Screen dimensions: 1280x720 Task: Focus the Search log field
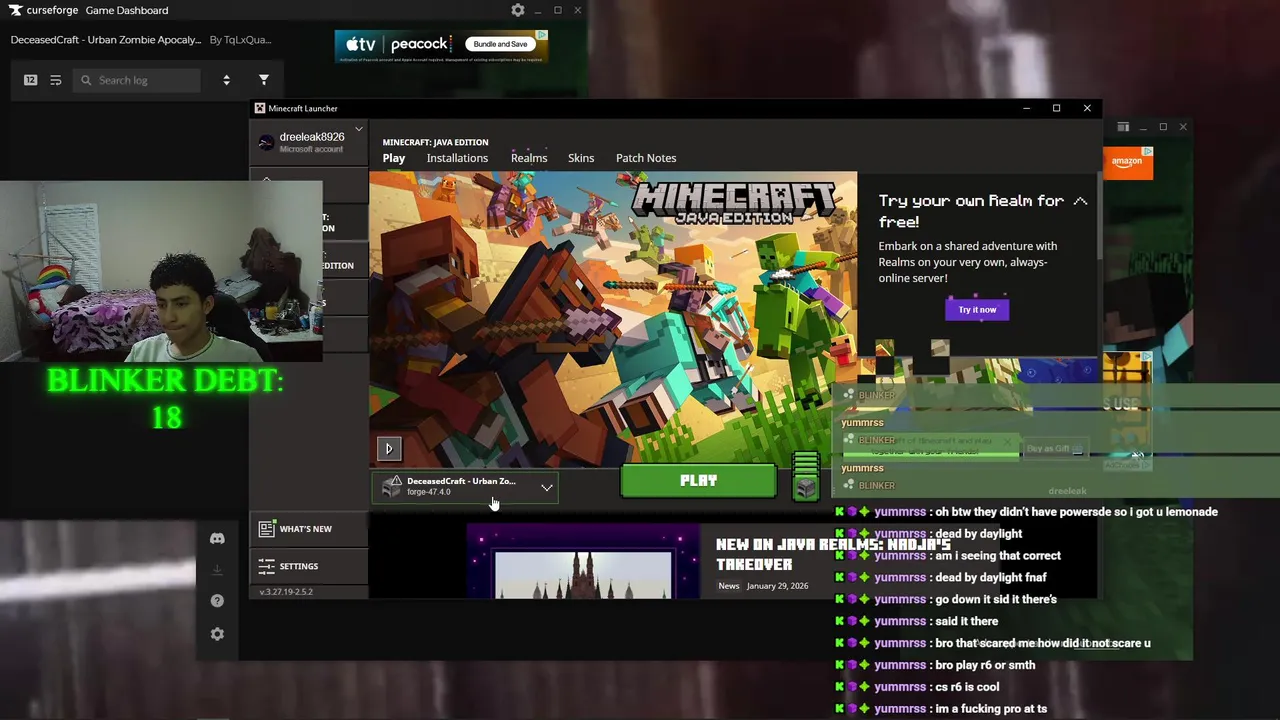pos(137,80)
